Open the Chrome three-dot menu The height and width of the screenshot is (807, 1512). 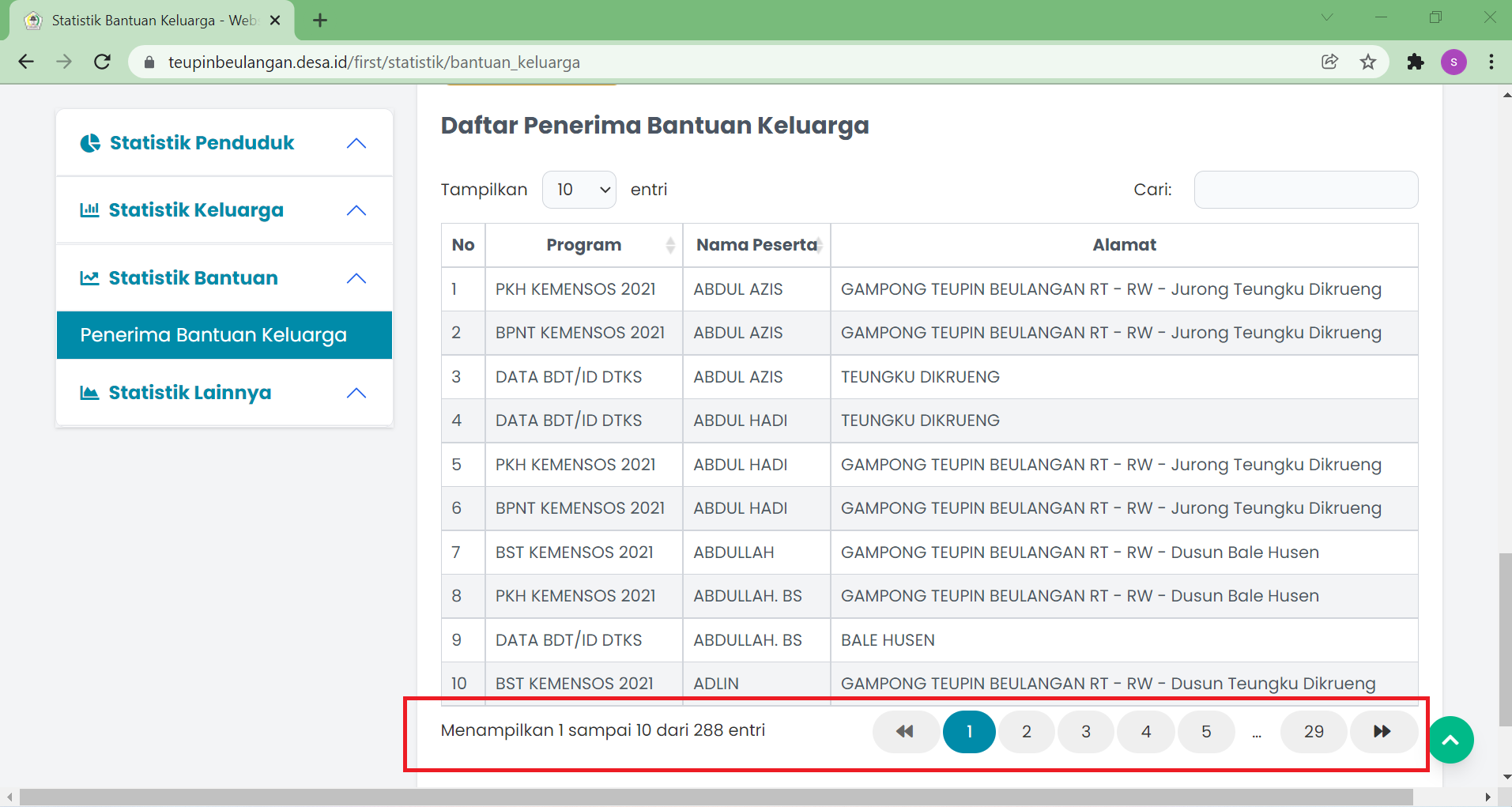(1491, 62)
